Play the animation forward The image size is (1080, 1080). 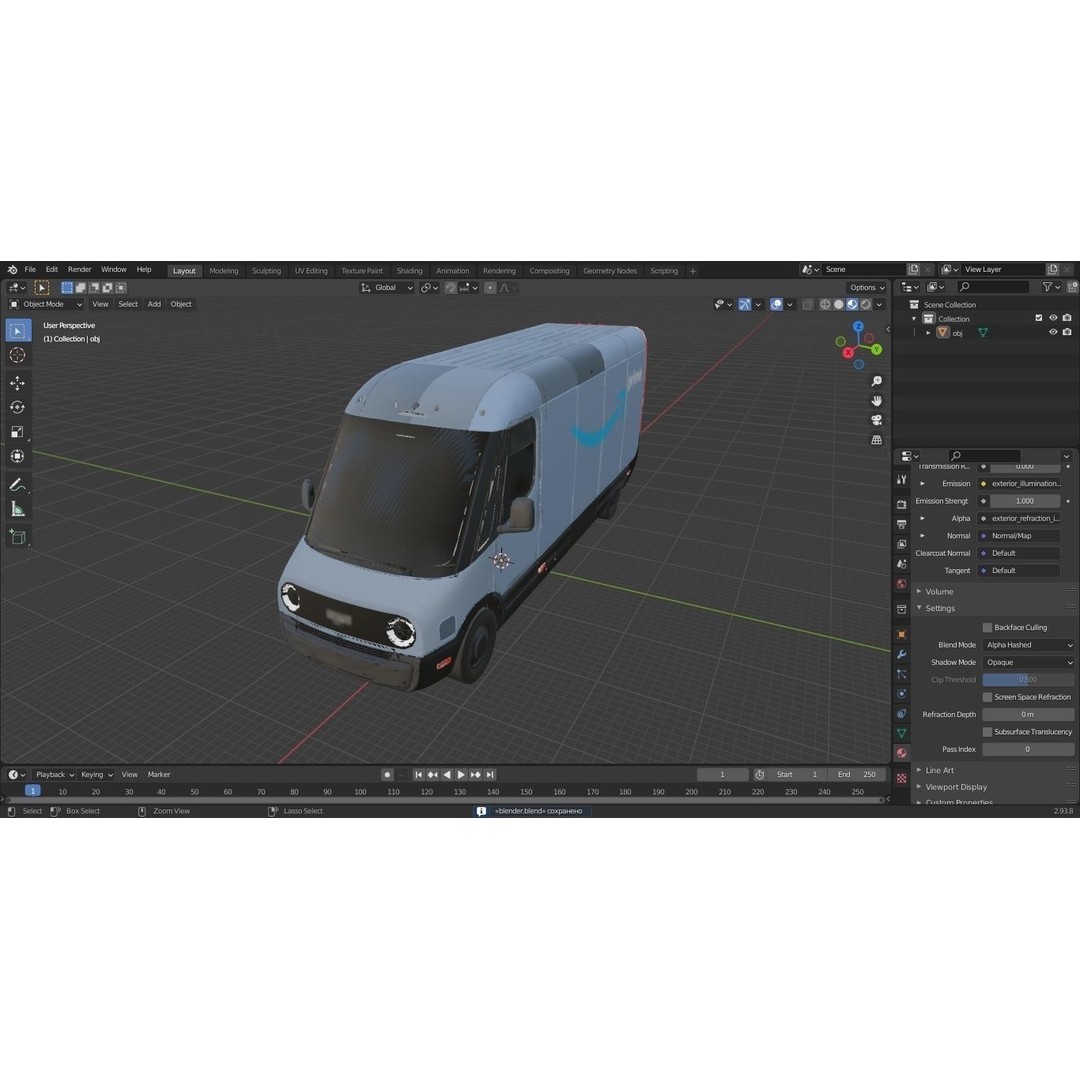point(461,775)
